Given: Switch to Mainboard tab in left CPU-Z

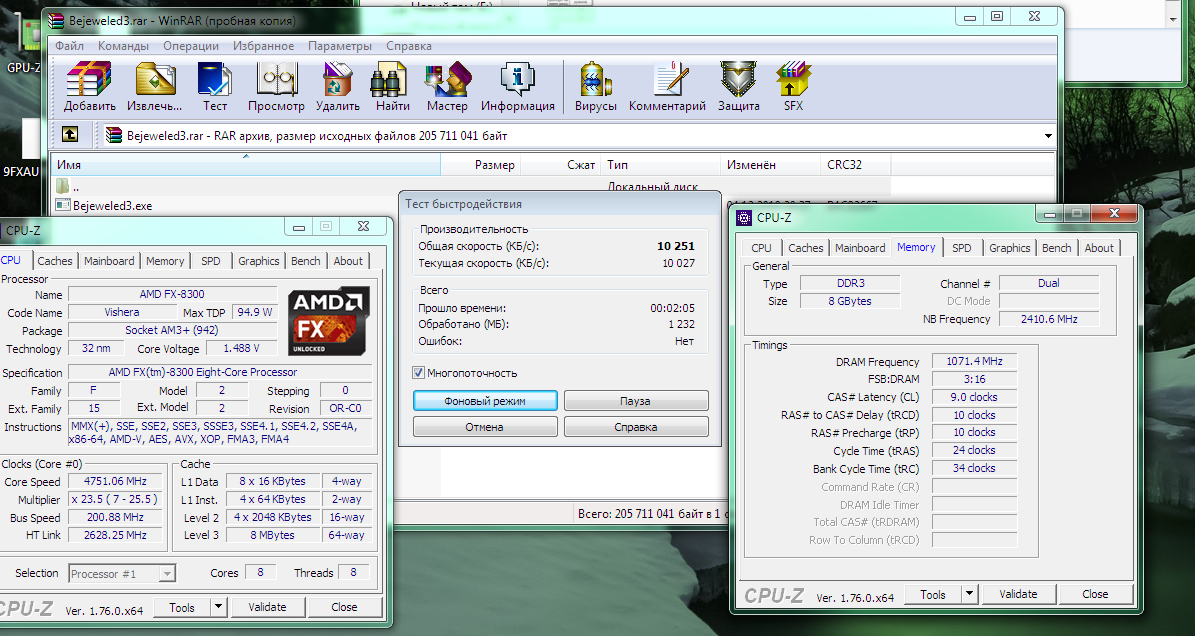Looking at the screenshot, I should pos(109,260).
